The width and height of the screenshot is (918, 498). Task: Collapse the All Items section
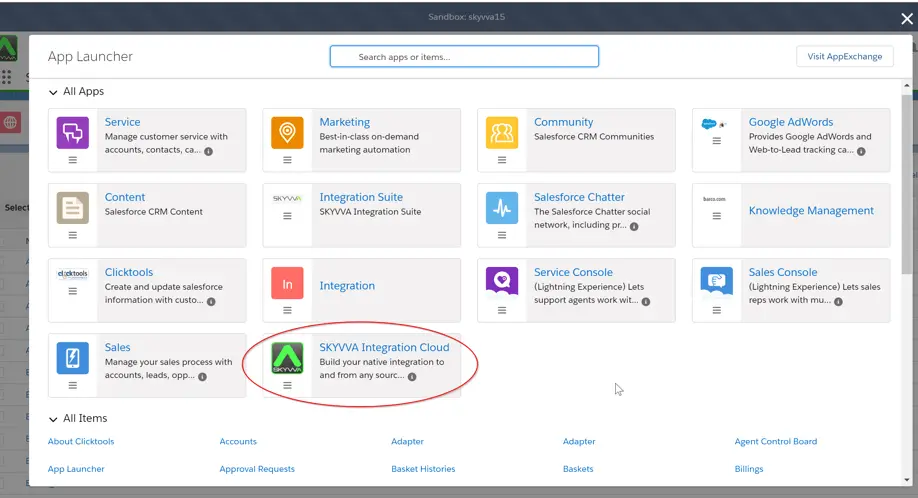tap(53, 419)
